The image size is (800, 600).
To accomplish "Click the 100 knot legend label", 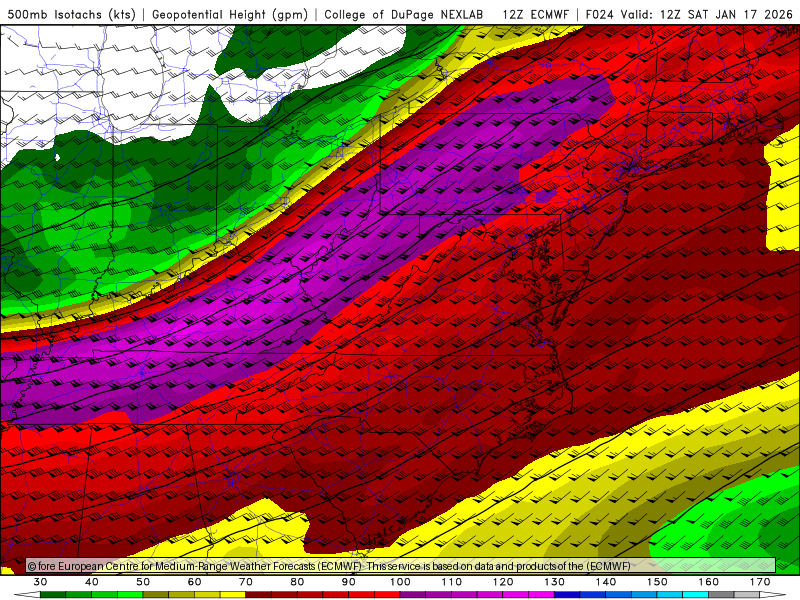I will [x=401, y=582].
